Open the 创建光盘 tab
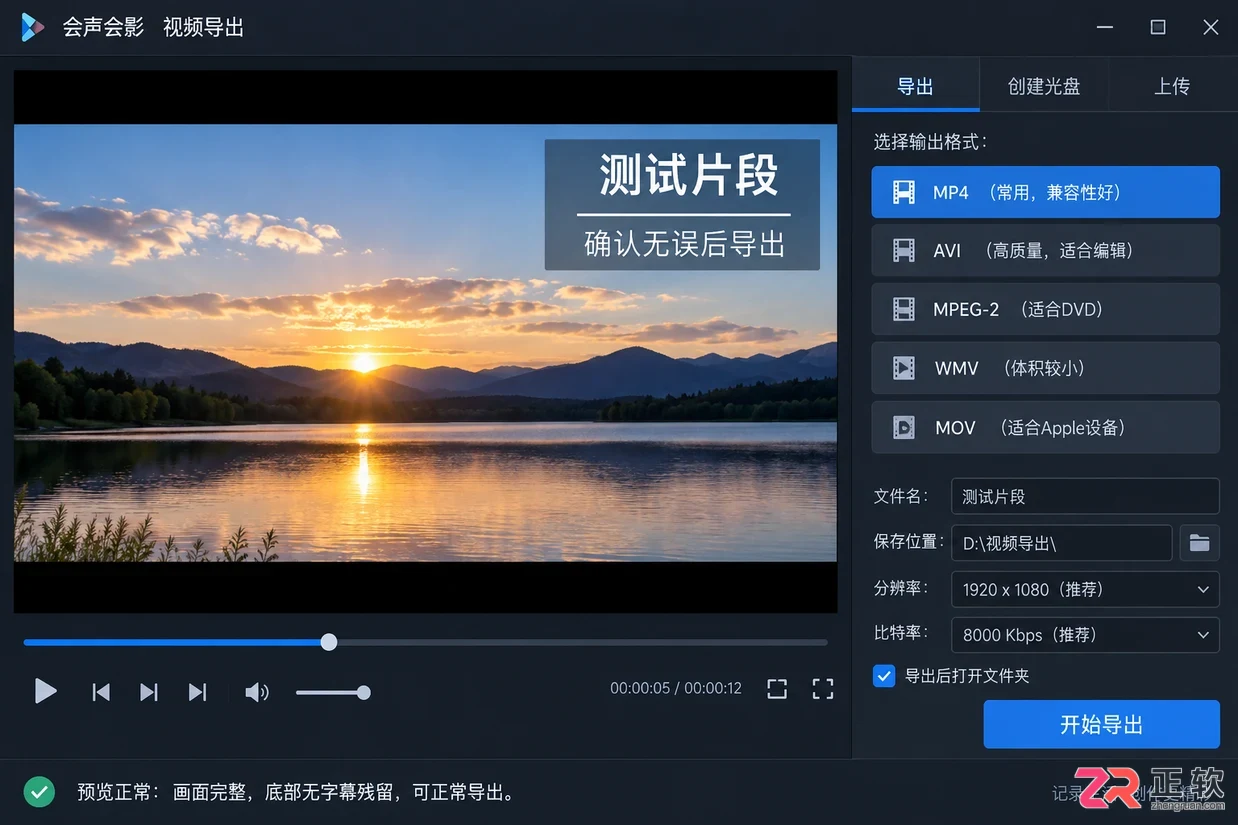Image resolution: width=1238 pixels, height=825 pixels. 1044,86
